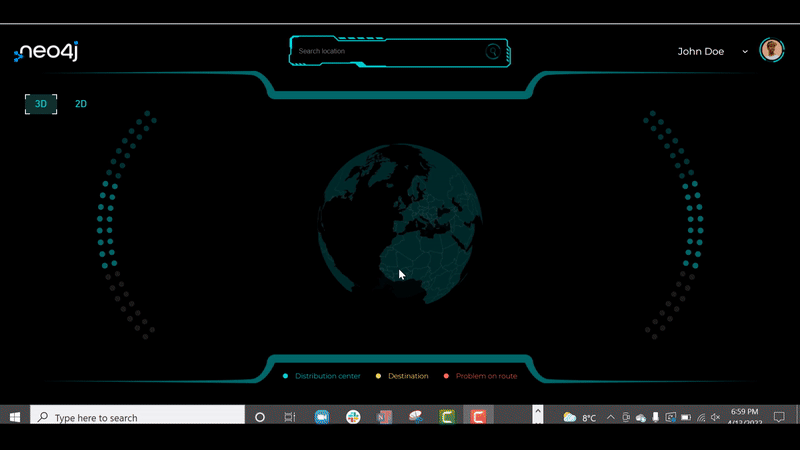
Task: Click the Windows taskbar search box
Action: 137,417
